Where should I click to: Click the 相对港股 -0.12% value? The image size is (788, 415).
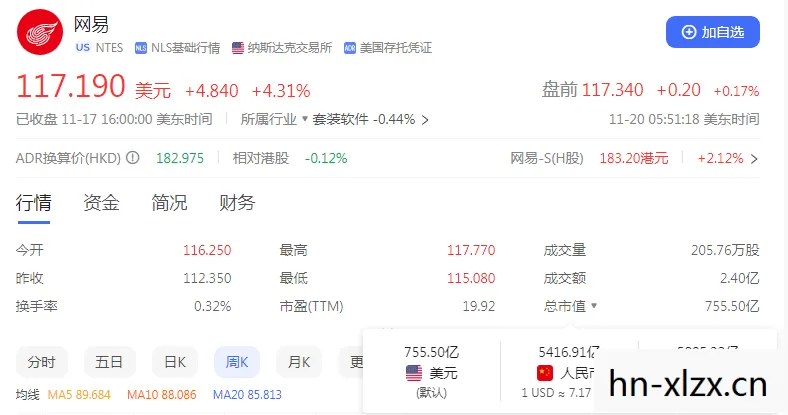pos(326,158)
